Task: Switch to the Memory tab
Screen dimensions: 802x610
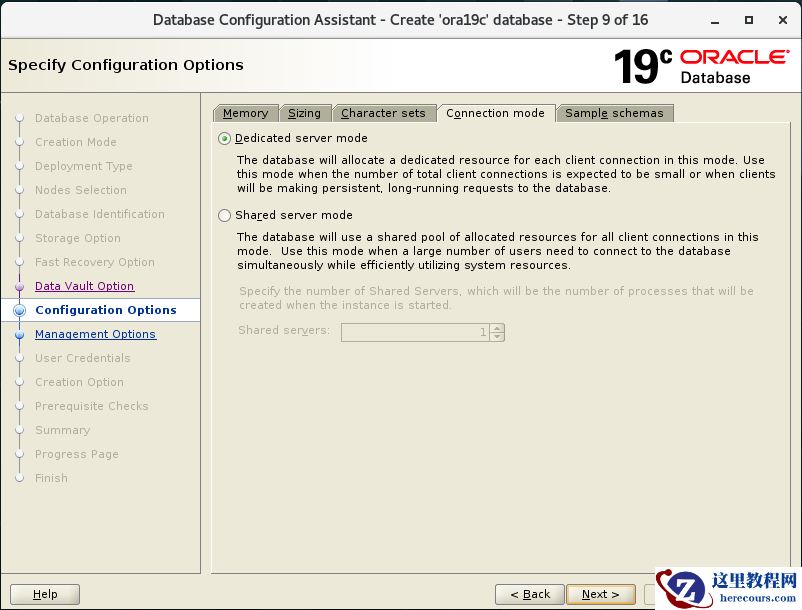Action: pos(246,113)
